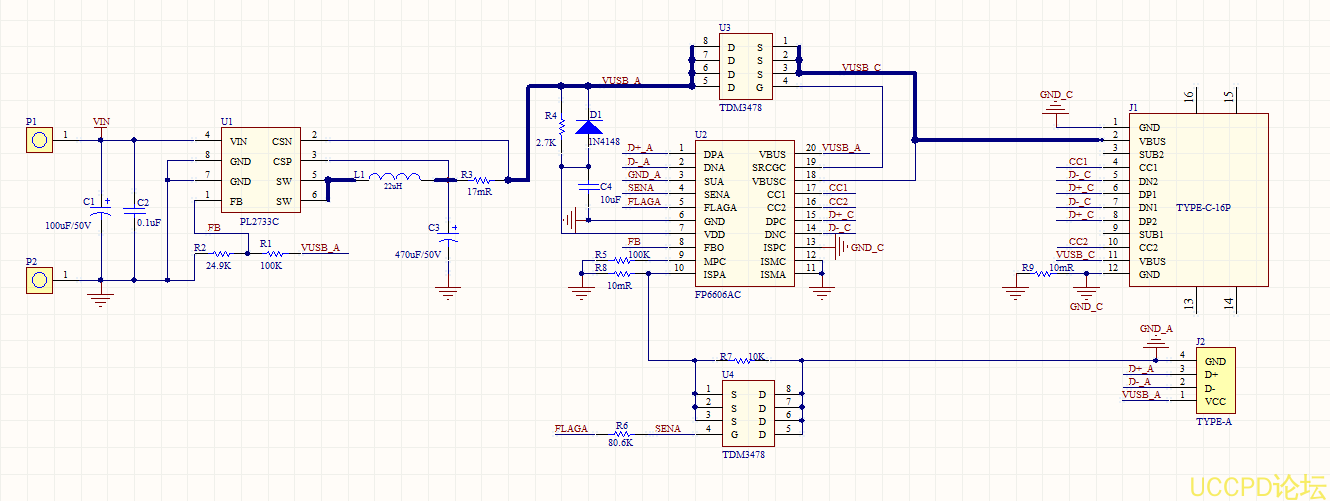Select the J1 TYPE-C-16P connector body

(x=1198, y=200)
